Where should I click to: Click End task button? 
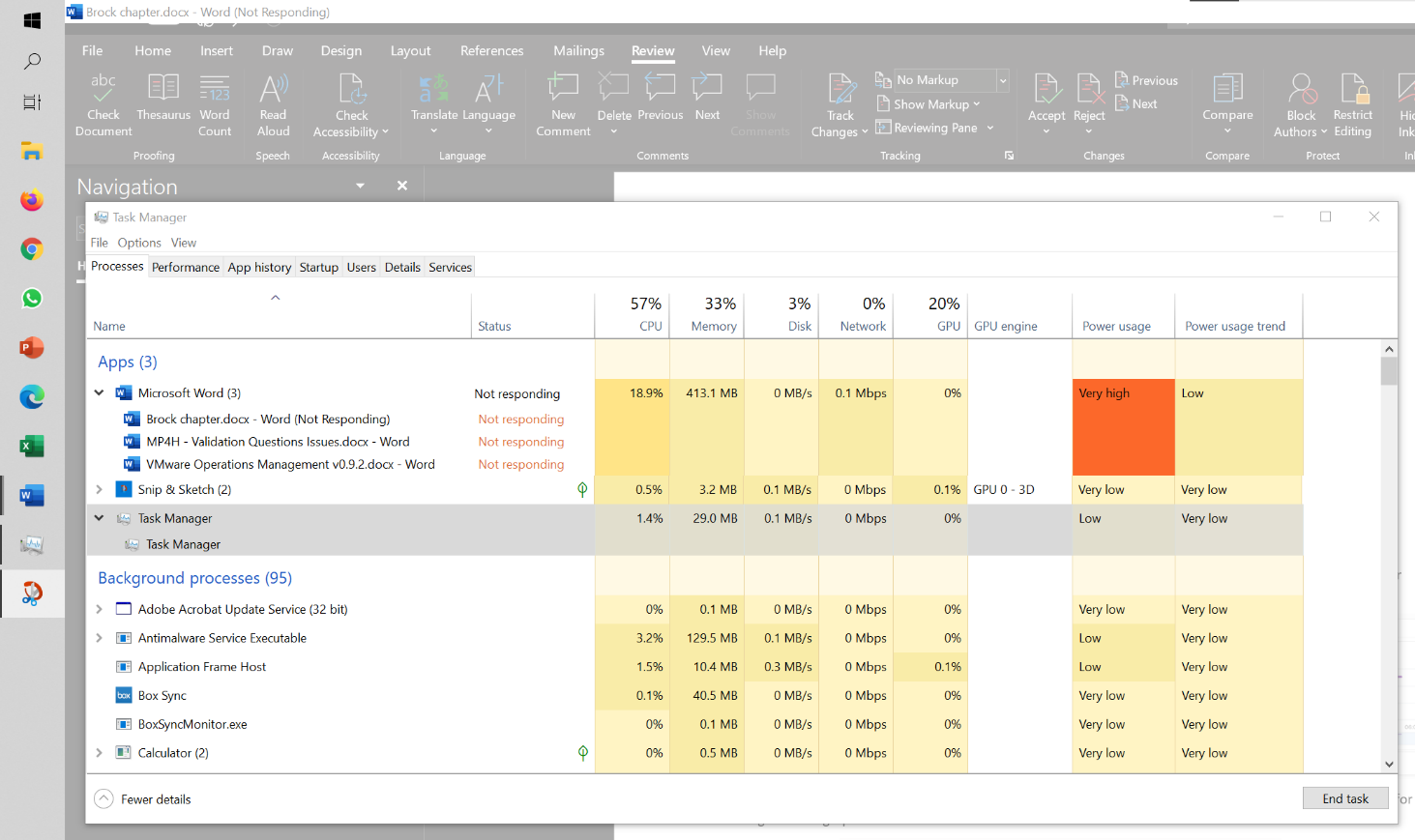[1345, 798]
